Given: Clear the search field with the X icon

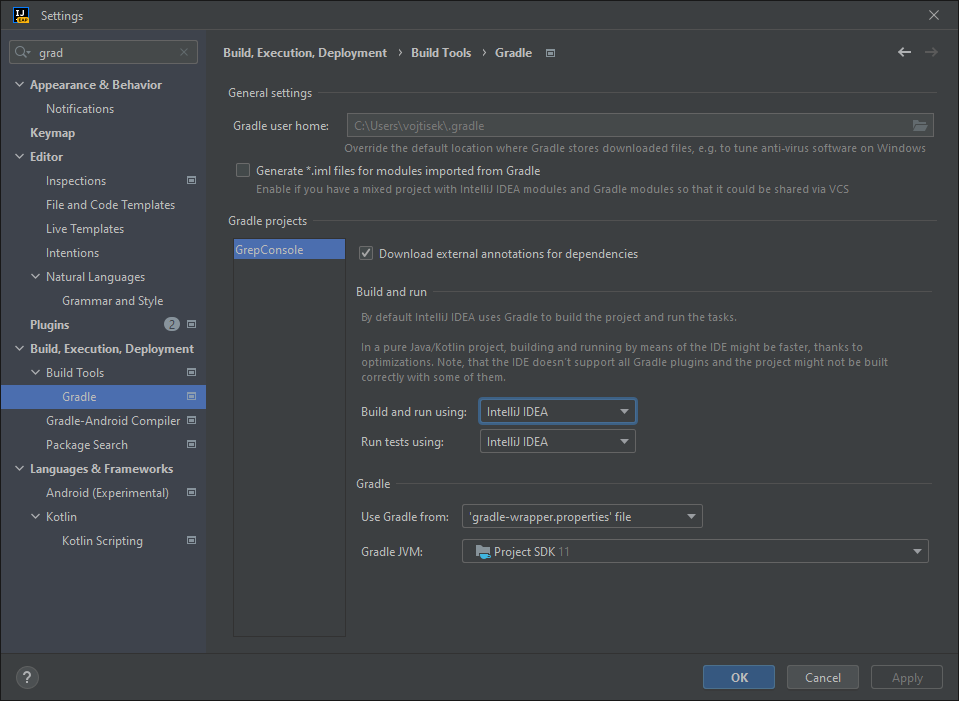Looking at the screenshot, I should (184, 53).
